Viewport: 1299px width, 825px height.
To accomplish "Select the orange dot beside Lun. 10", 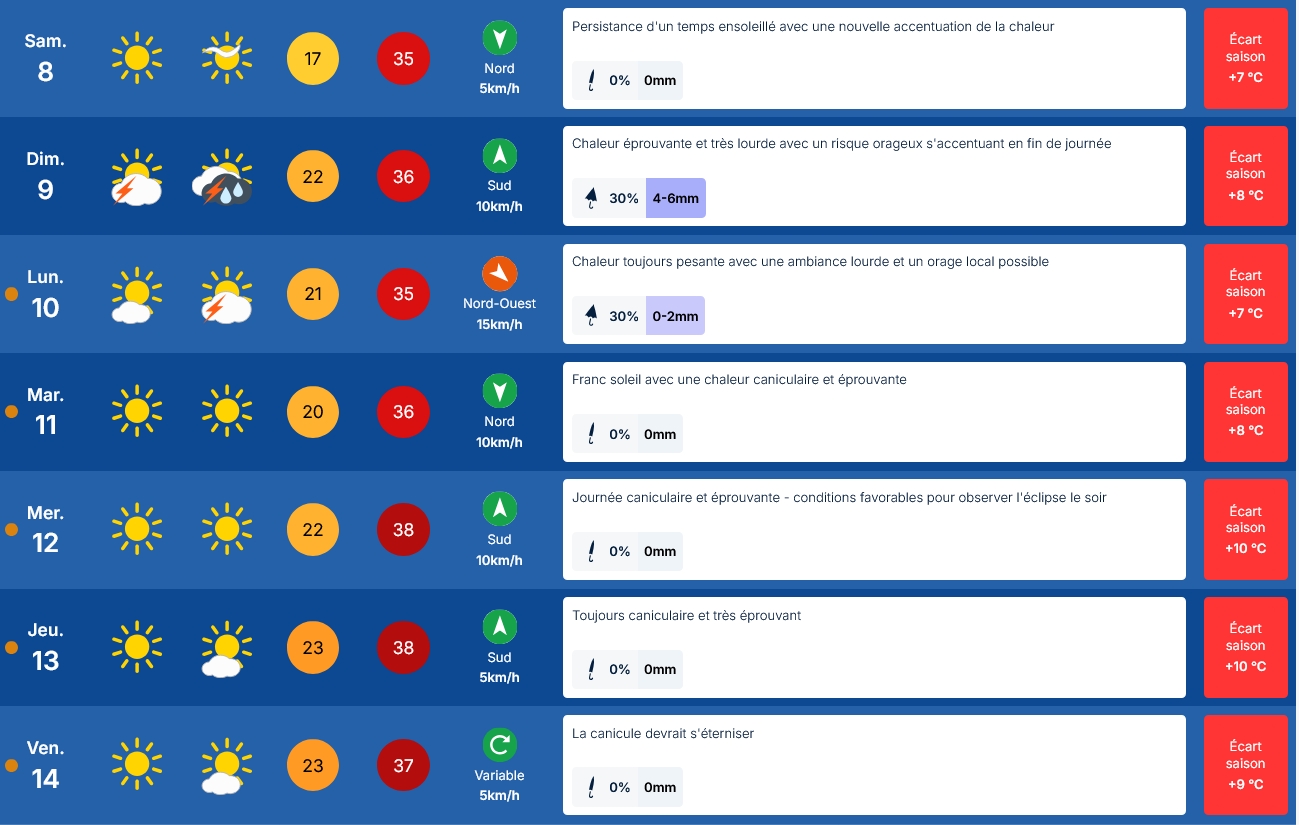I will point(12,294).
